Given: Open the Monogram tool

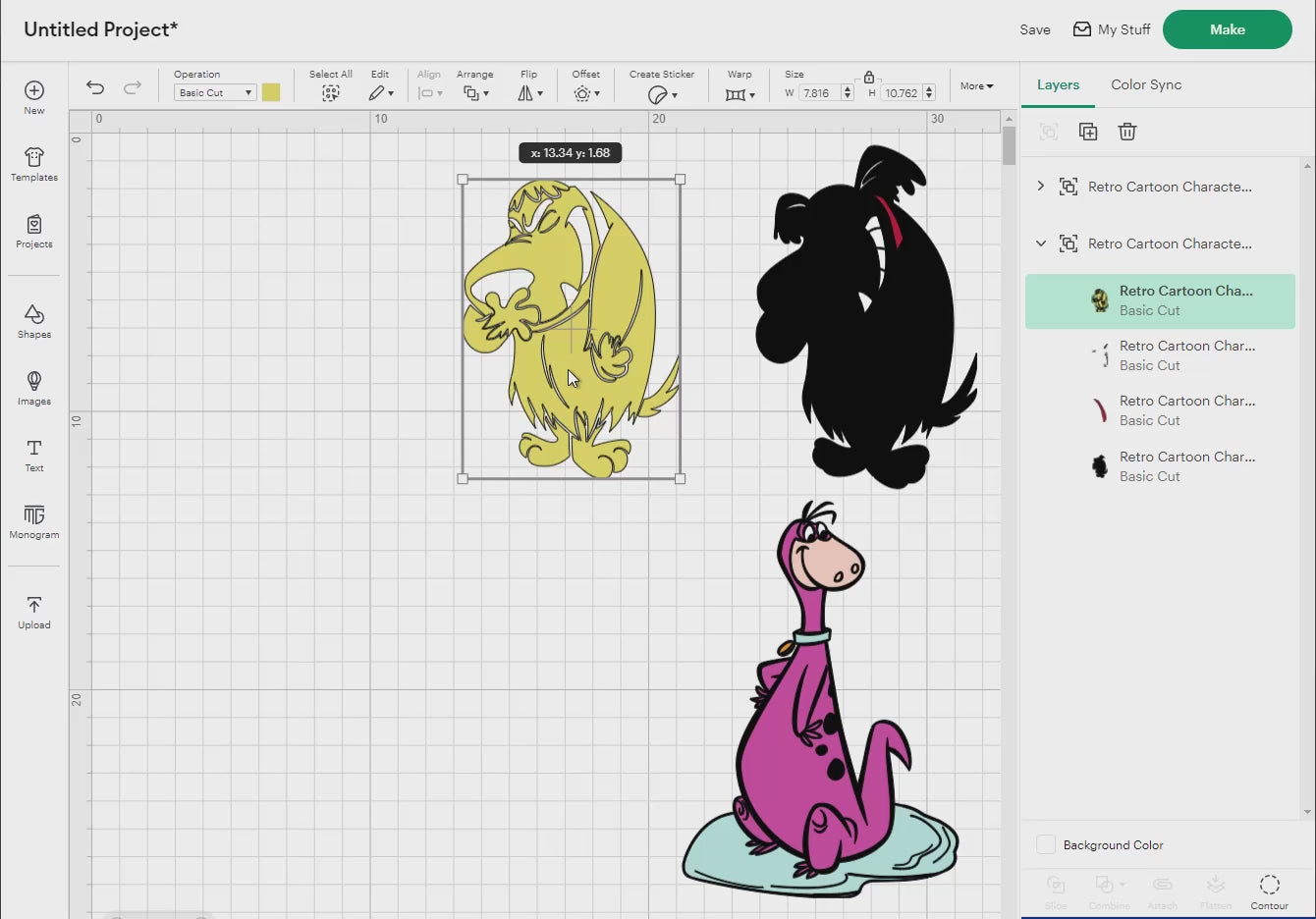Looking at the screenshot, I should point(34,521).
